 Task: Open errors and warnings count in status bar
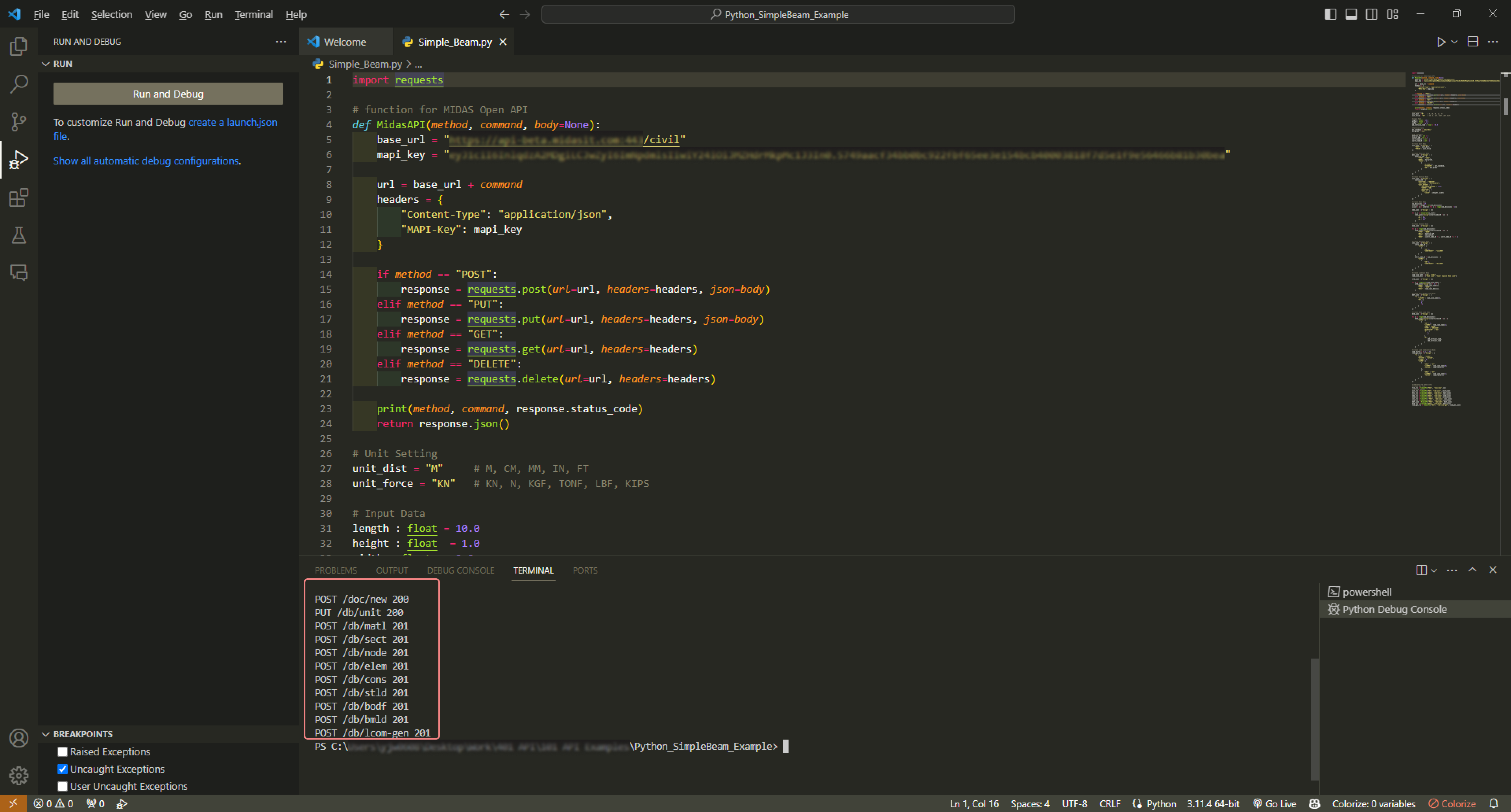coord(54,803)
